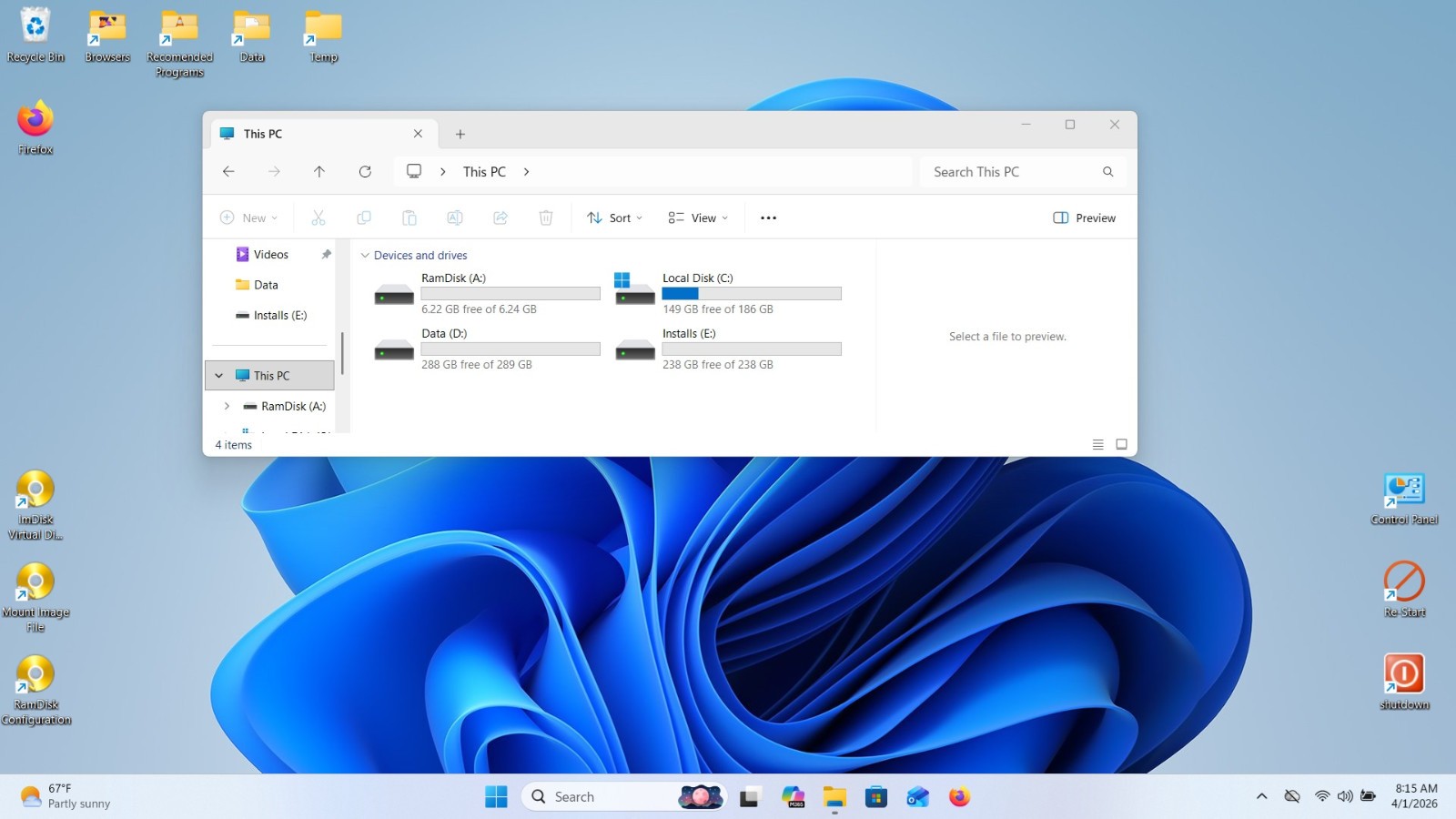Unpin Videos from Quick access
1456x819 pixels.
(x=326, y=254)
